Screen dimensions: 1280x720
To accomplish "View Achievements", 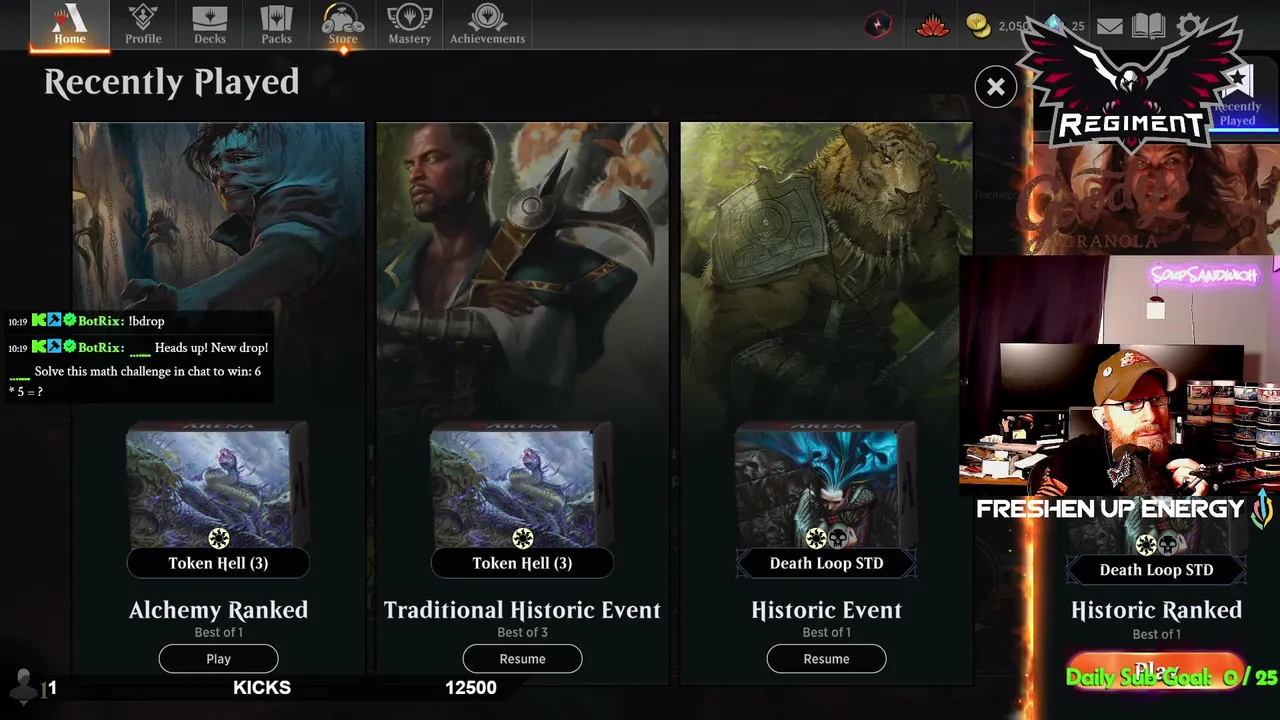I will 487,25.
